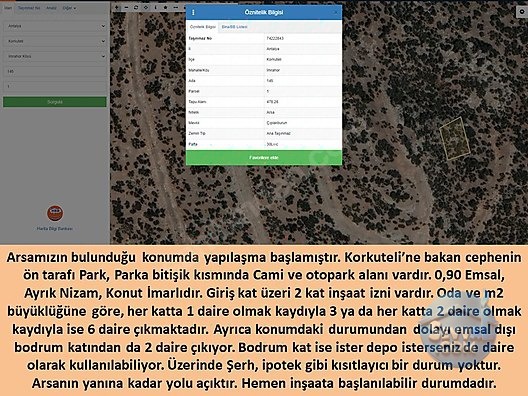This screenshot has height=396, width=528.
Task: Open the Analiz tab
Action: pyautogui.click(x=51, y=8)
